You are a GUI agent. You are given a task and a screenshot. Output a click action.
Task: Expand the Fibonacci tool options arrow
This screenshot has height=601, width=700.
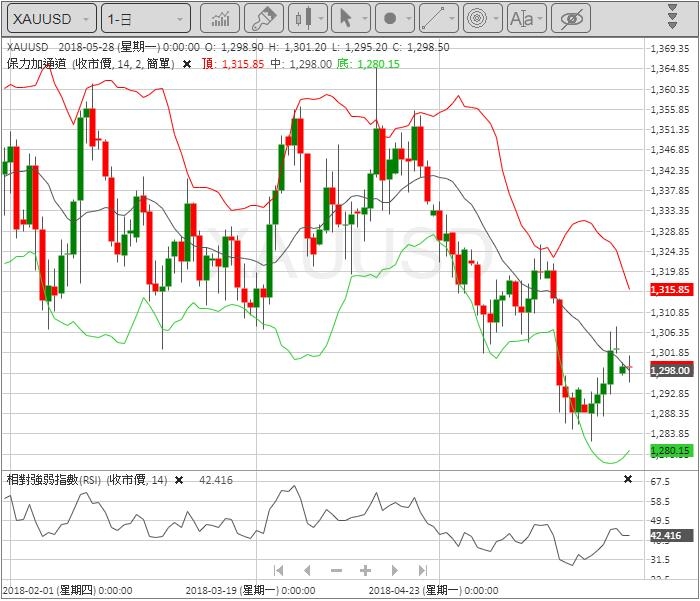[496, 19]
